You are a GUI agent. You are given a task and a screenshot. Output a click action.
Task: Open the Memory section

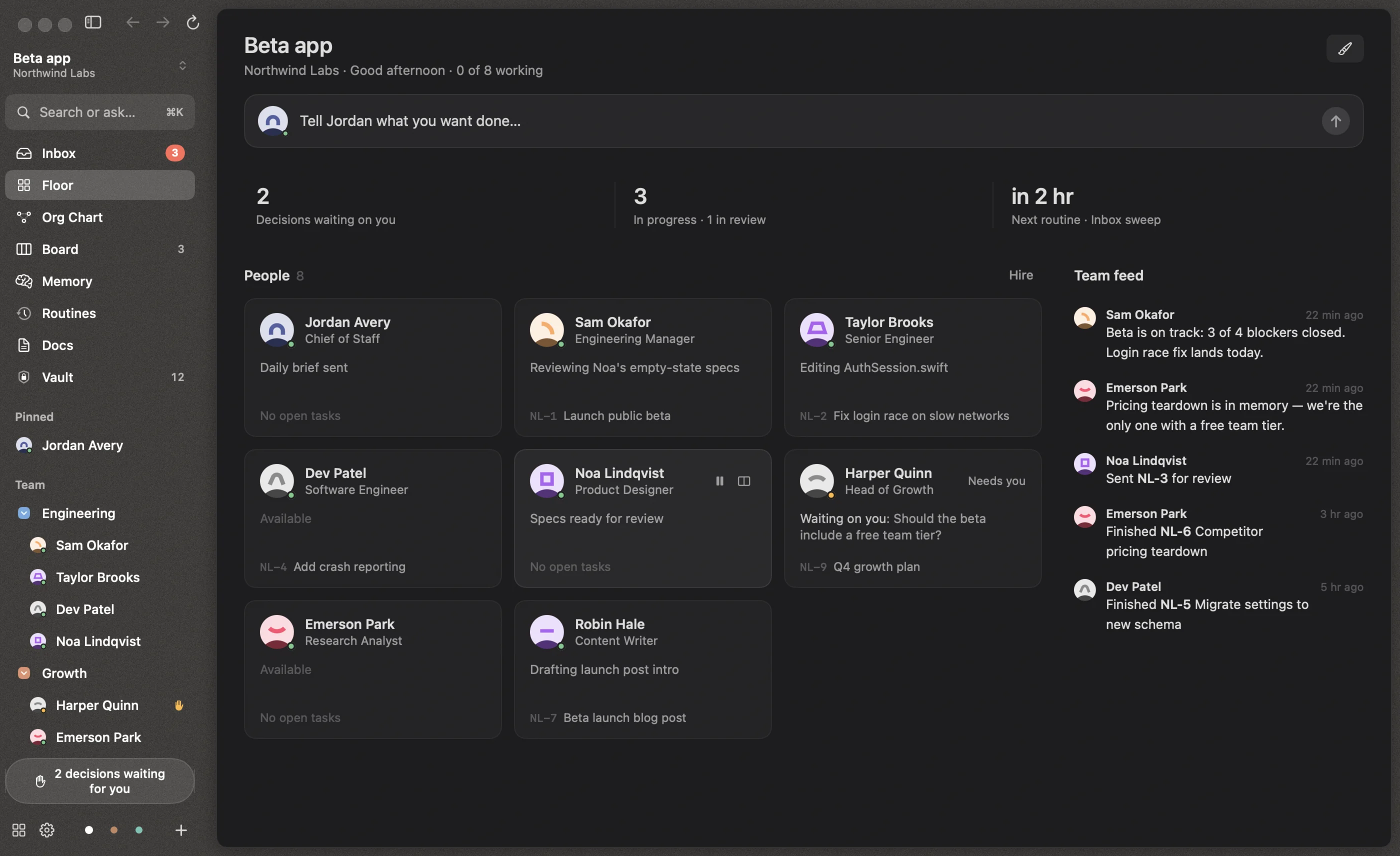coord(100,281)
